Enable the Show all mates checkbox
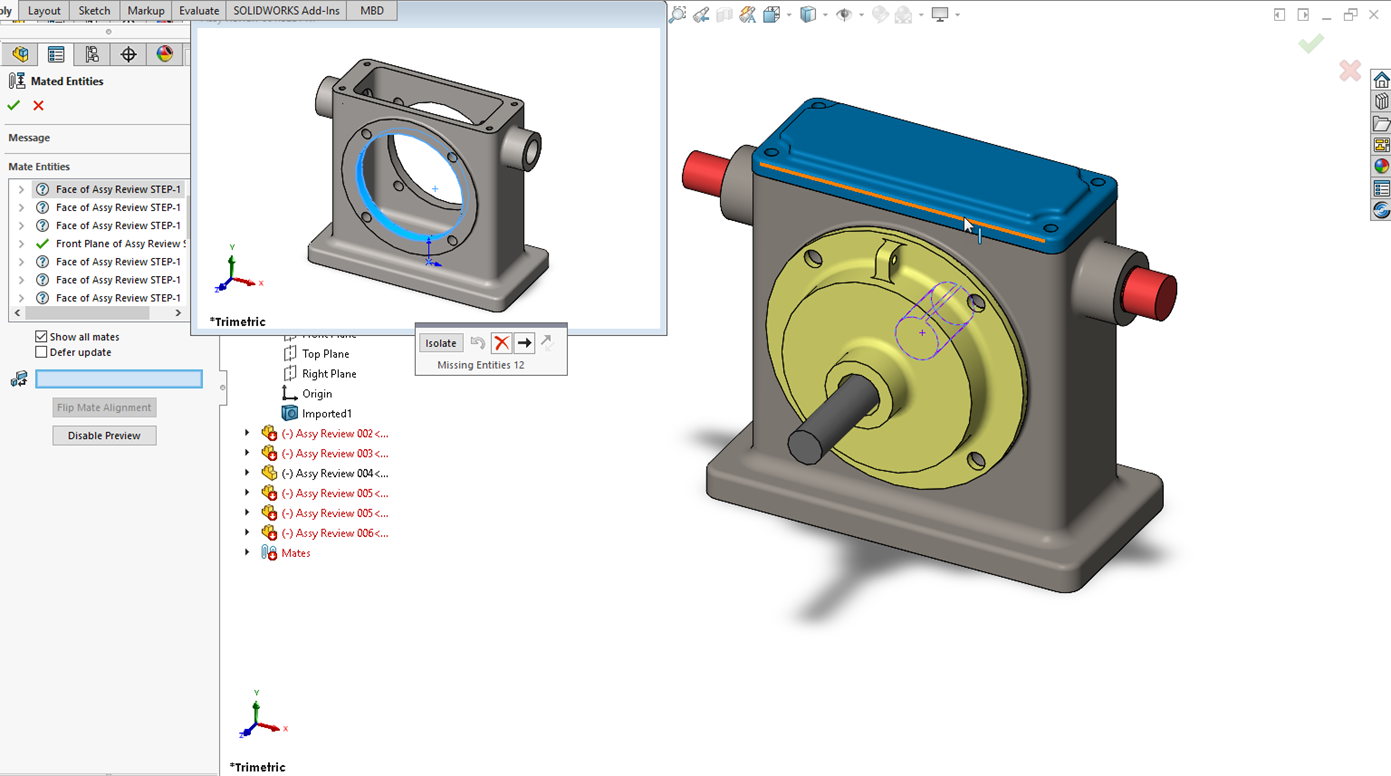 (x=41, y=336)
